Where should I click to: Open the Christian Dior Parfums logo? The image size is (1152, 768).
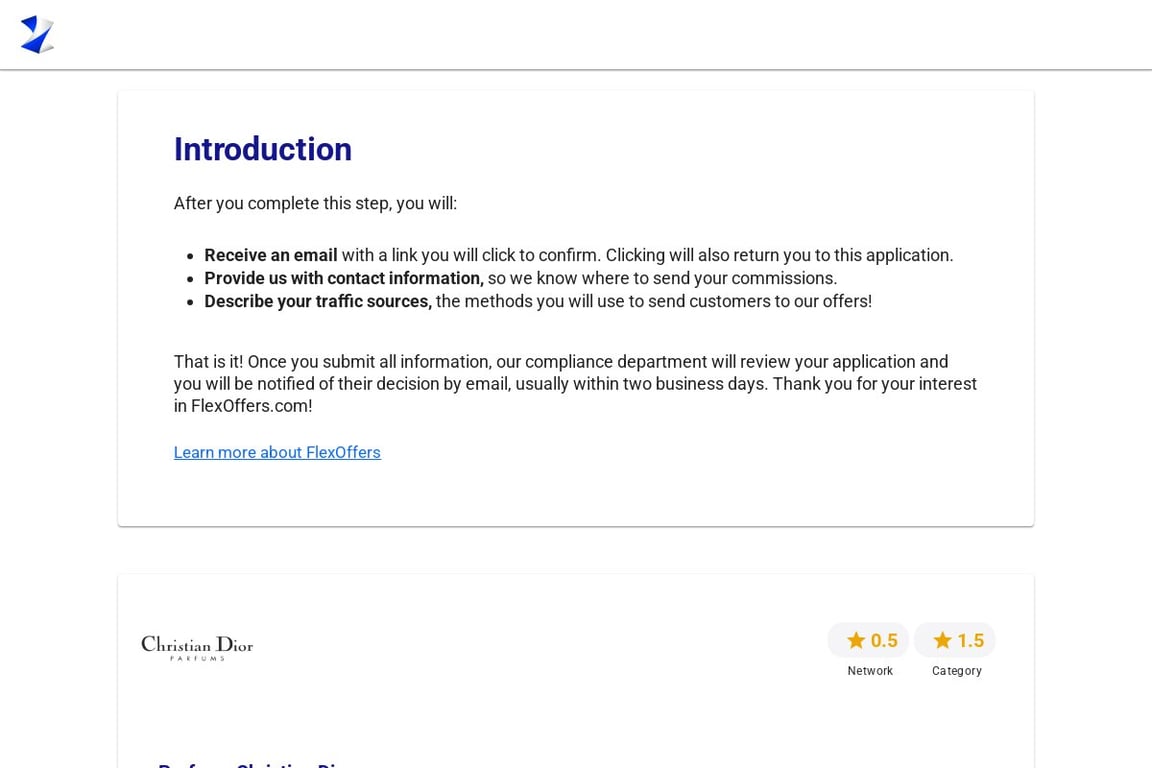coord(197,647)
